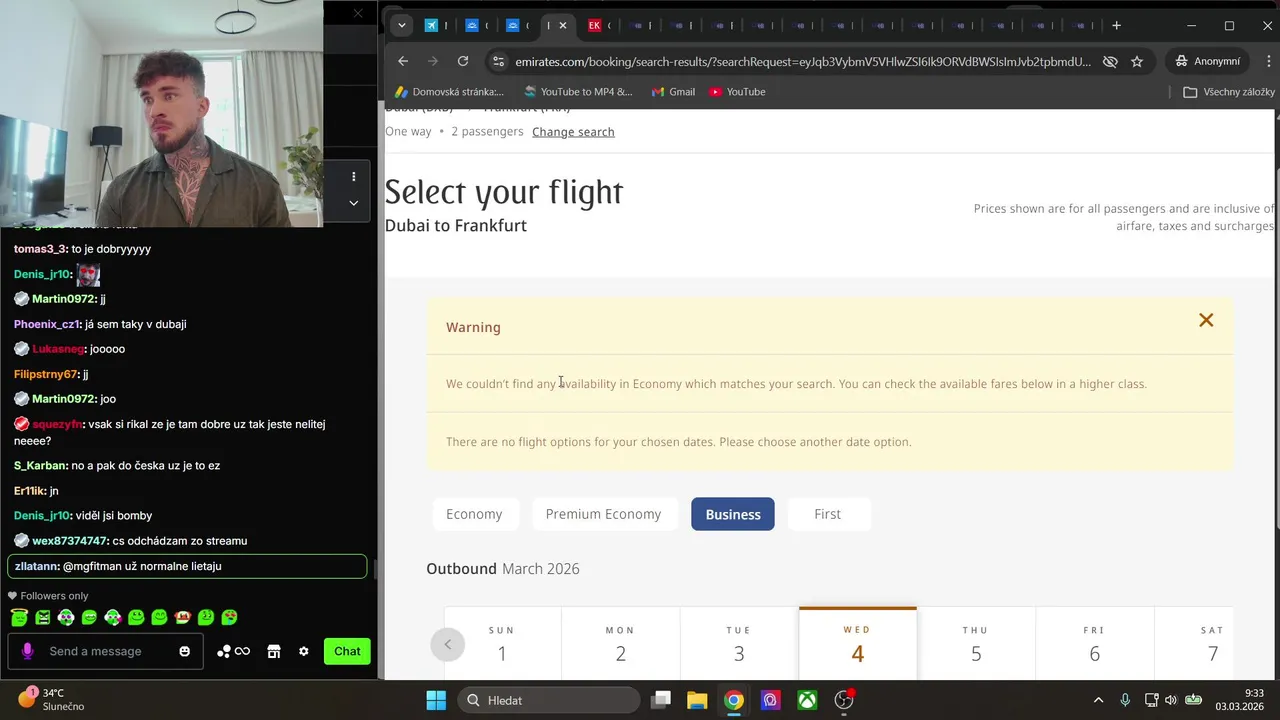The image size is (1280, 720).
Task: Click Chrome's back navigation arrow
Action: click(403, 61)
